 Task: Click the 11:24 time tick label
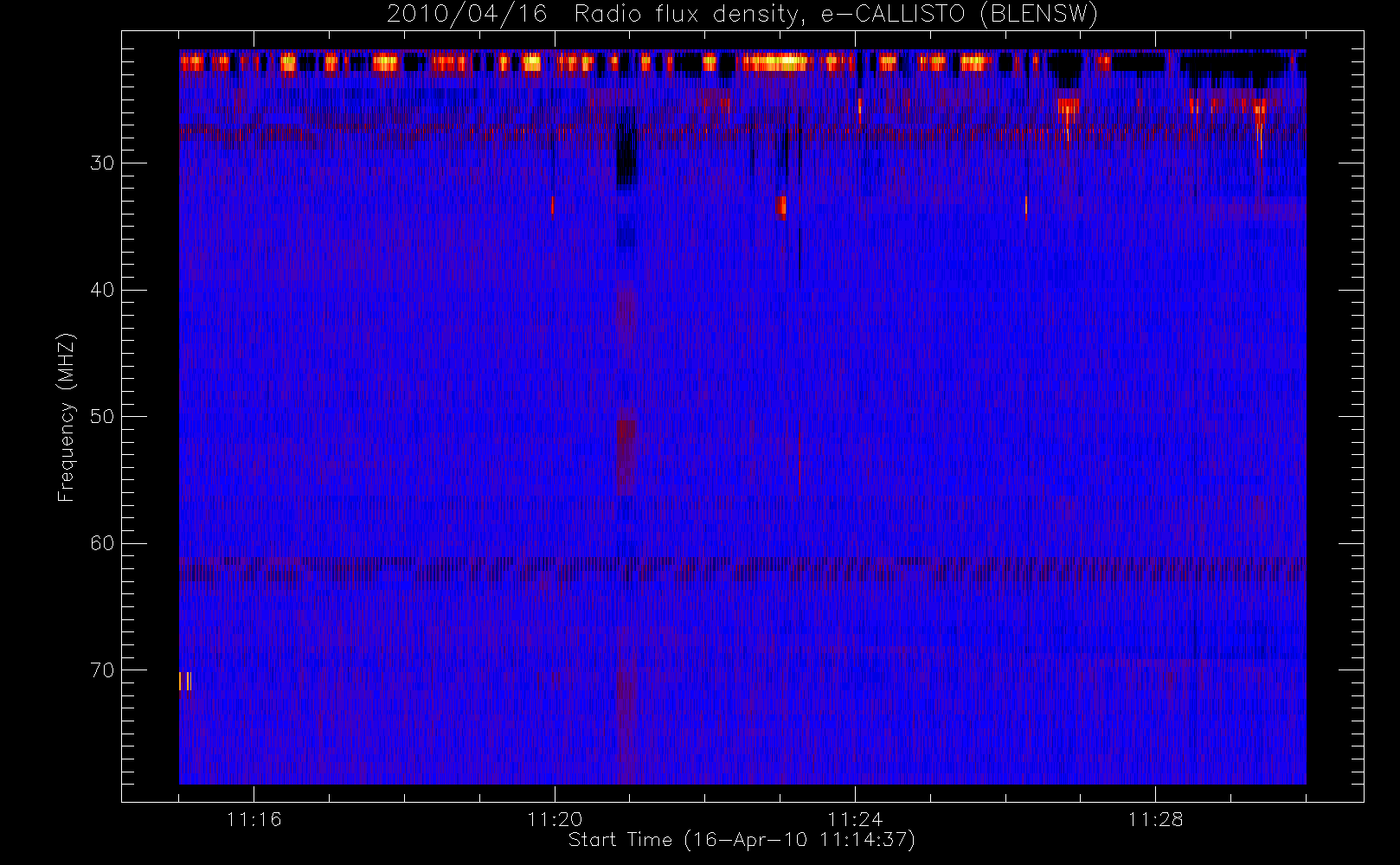click(854, 818)
